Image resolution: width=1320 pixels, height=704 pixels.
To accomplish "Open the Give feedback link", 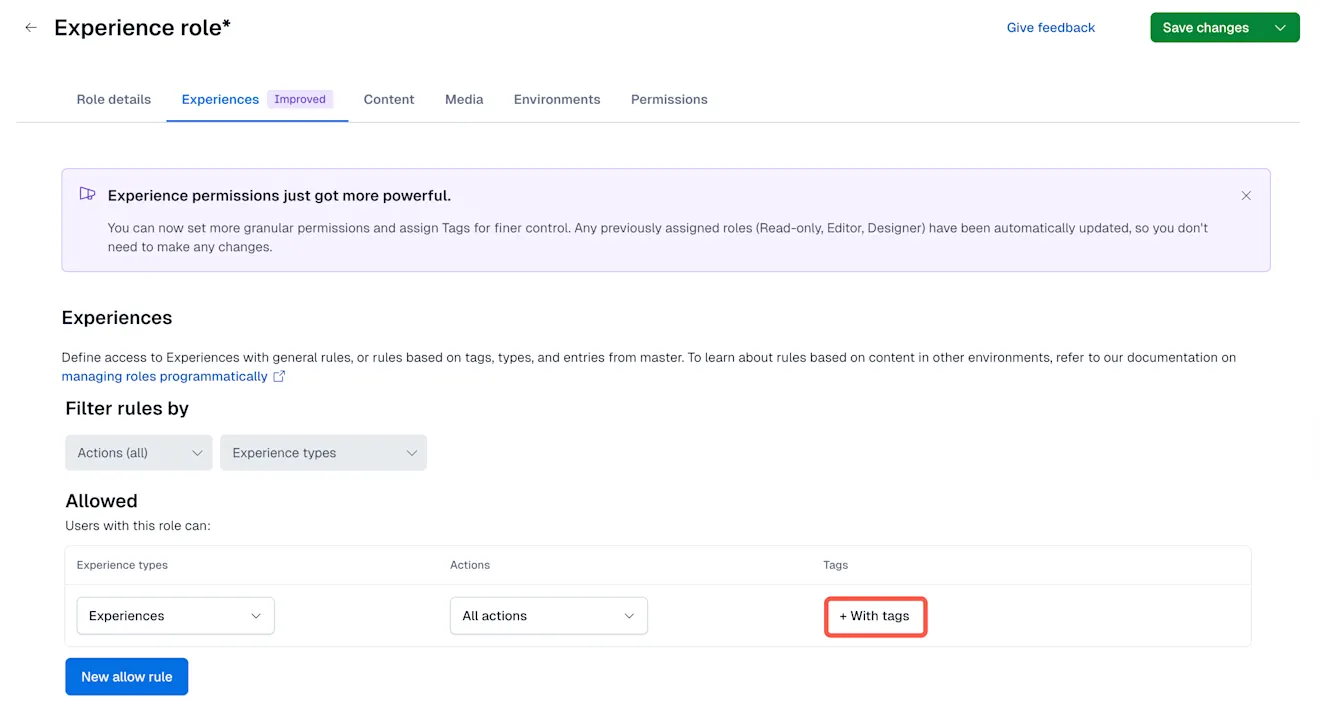I will pyautogui.click(x=1050, y=28).
